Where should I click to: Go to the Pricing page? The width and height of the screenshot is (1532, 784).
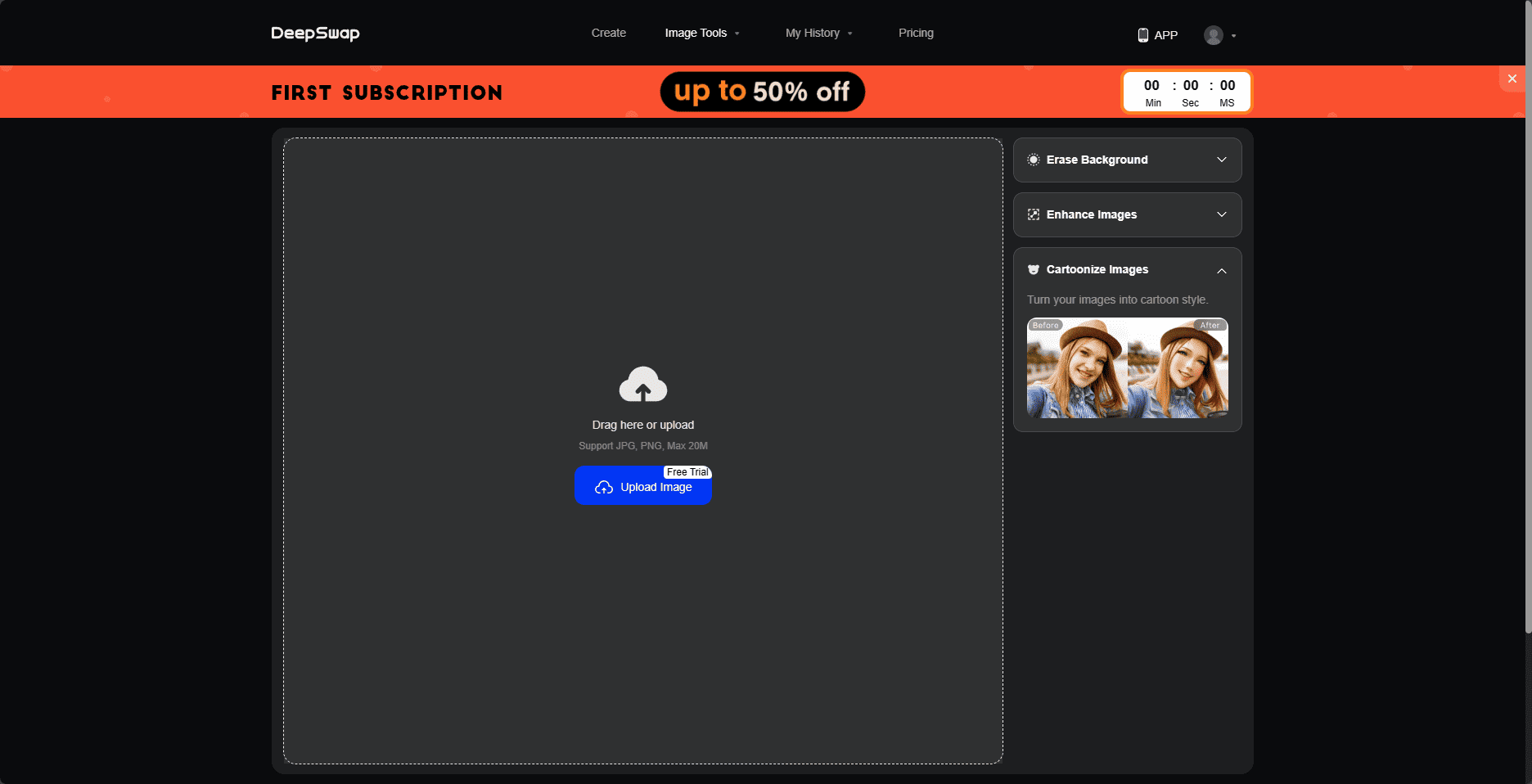[x=916, y=33]
